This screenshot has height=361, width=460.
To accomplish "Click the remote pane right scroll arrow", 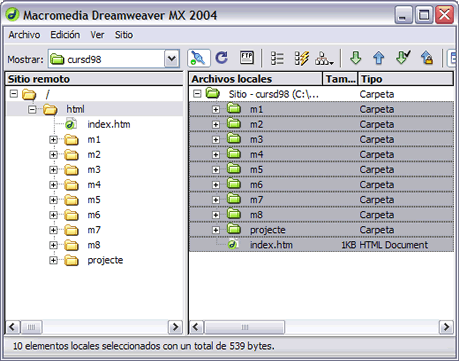I will [x=175, y=327].
